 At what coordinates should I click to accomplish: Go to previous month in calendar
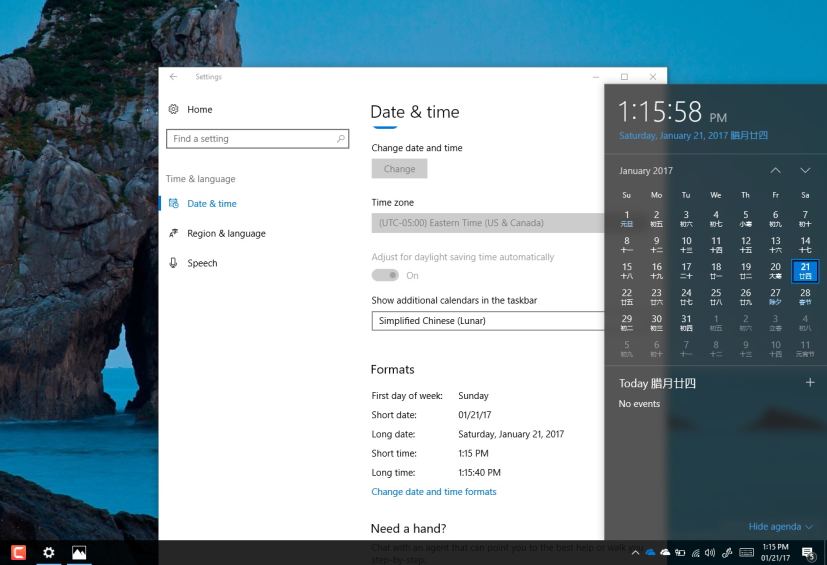click(x=775, y=170)
